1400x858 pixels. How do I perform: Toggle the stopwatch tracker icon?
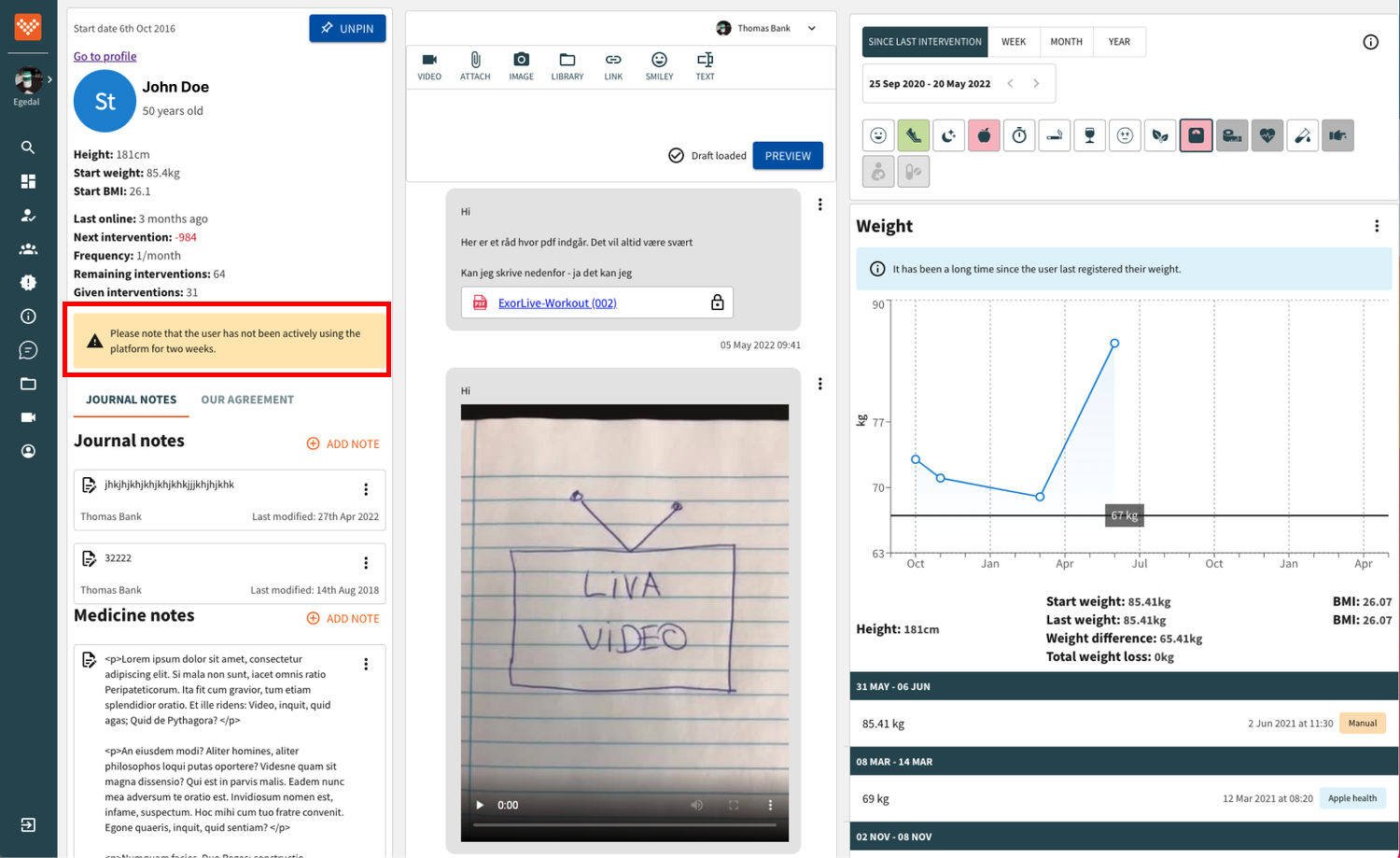(x=1019, y=135)
